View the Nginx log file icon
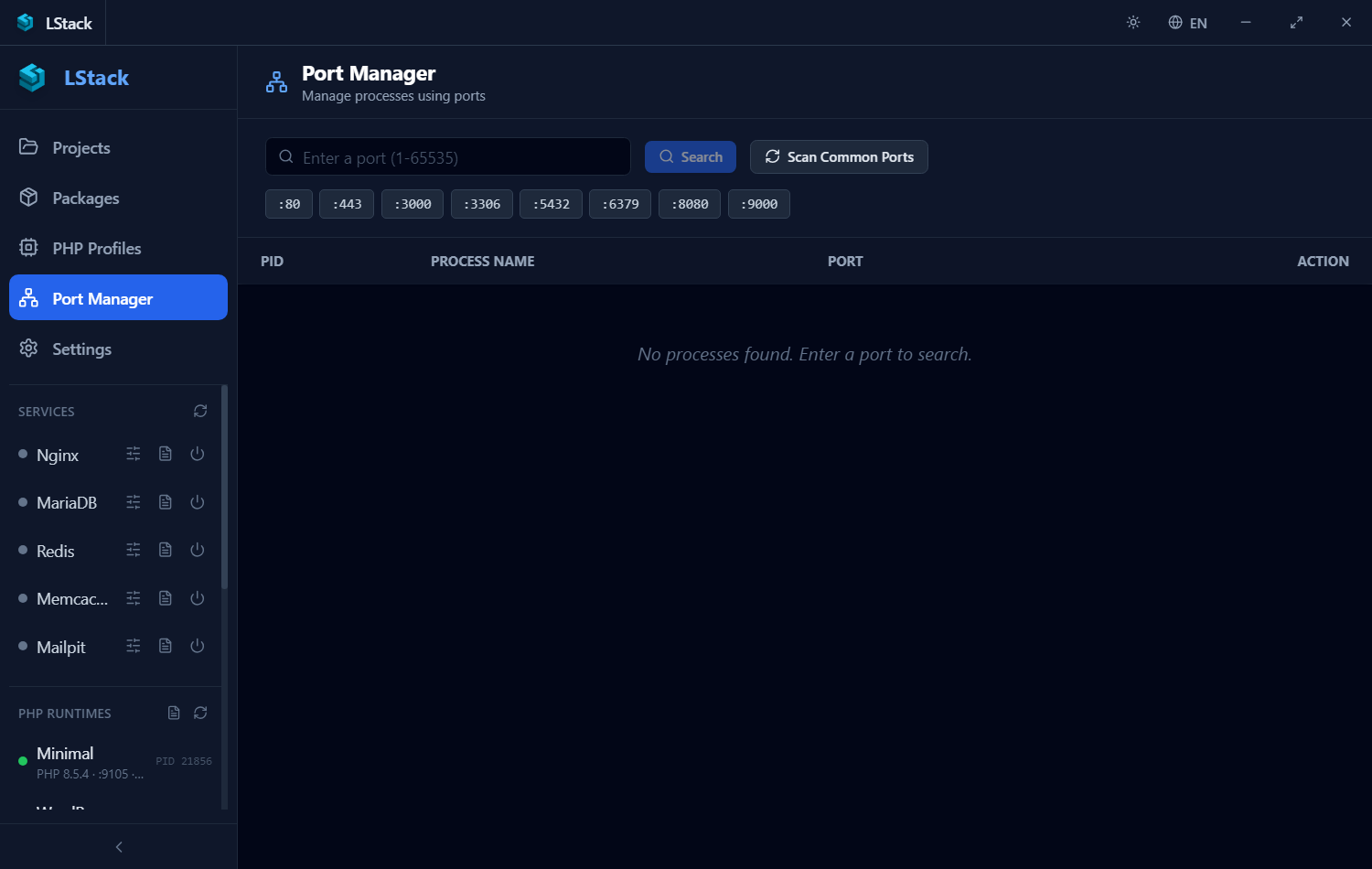1372x869 pixels. tap(166, 454)
